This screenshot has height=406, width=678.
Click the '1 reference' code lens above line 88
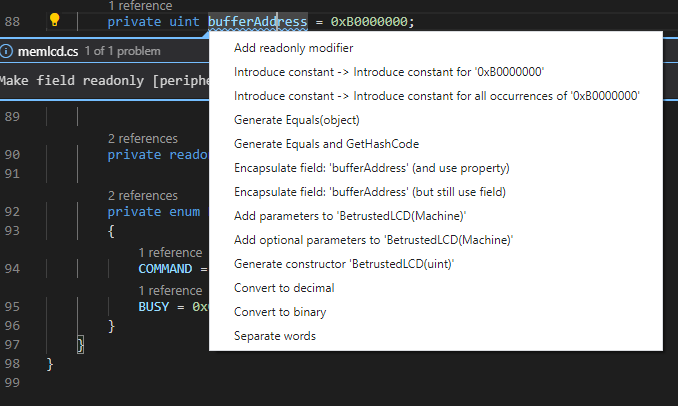[140, 6]
